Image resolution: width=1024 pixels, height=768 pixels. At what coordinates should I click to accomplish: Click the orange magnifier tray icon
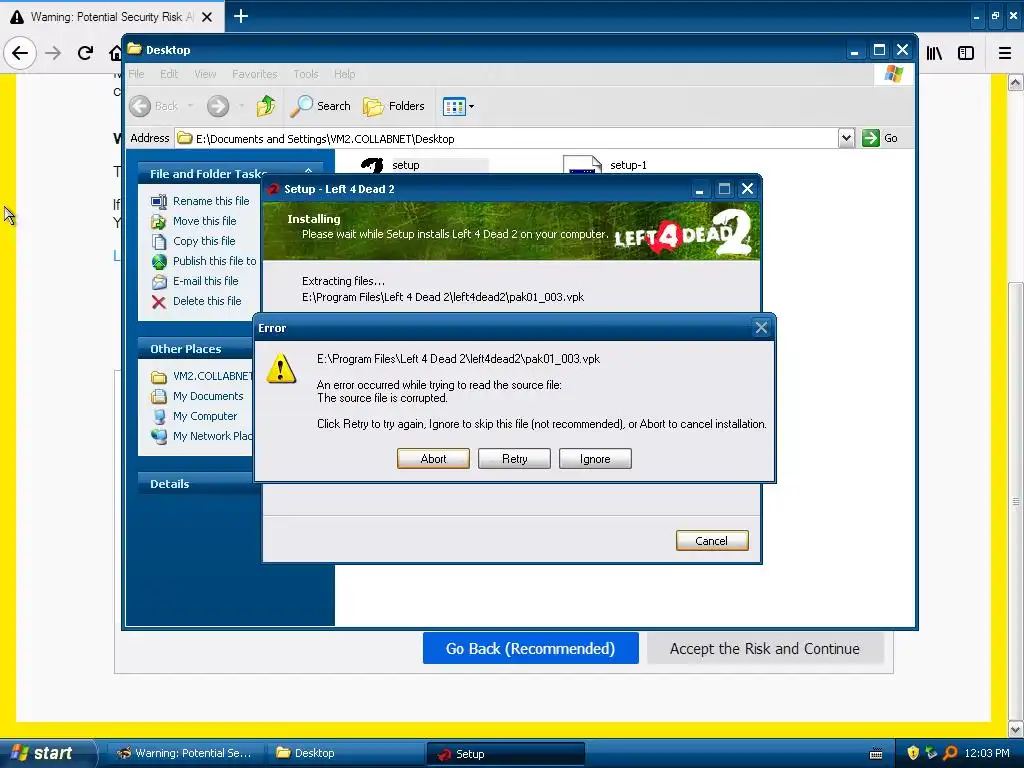tap(950, 753)
